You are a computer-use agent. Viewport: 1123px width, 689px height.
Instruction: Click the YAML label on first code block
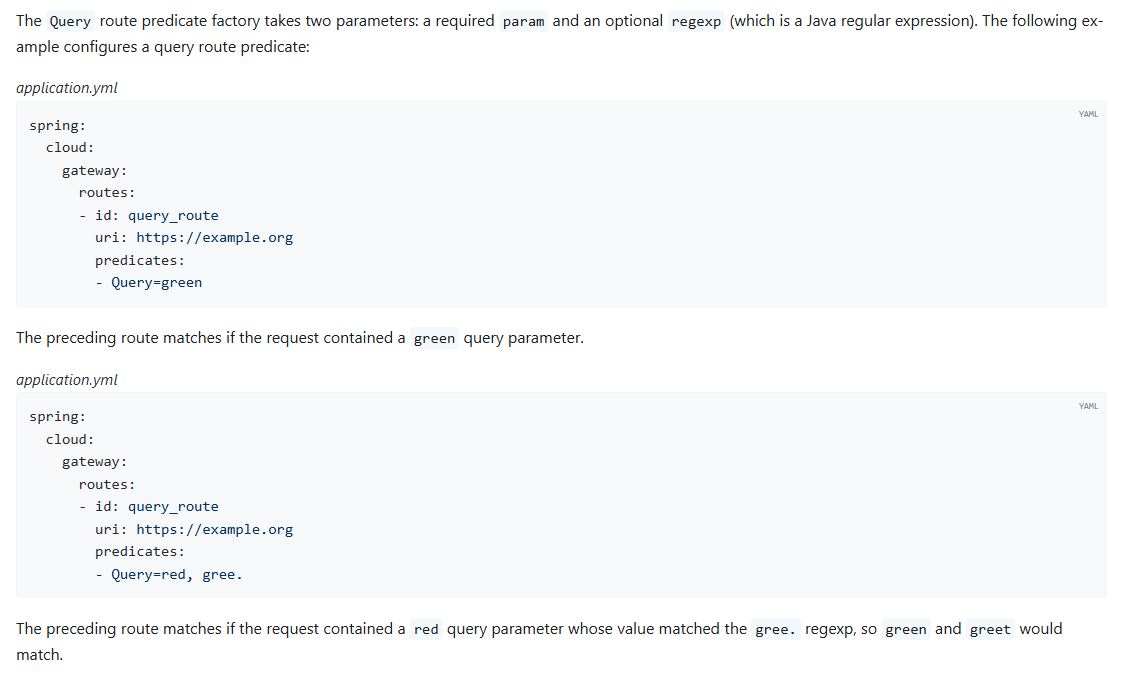(x=1088, y=114)
